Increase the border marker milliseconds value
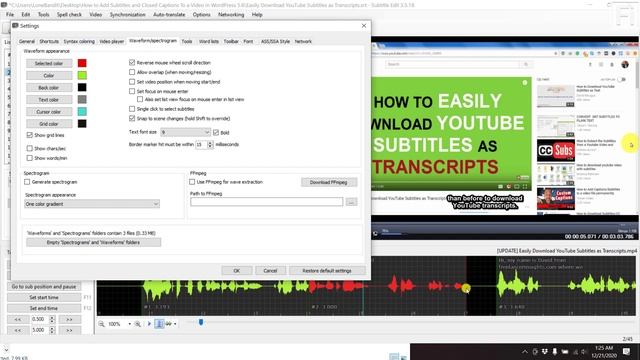 [x=210, y=143]
